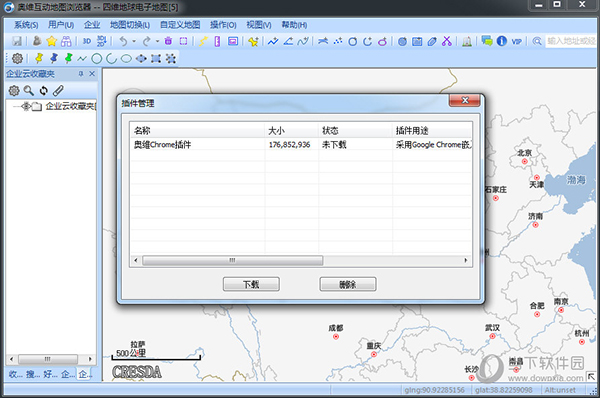This screenshot has width=600, height=398.
Task: Click the gear icon in 企业云收藏夹 panel
Action: 14,91
